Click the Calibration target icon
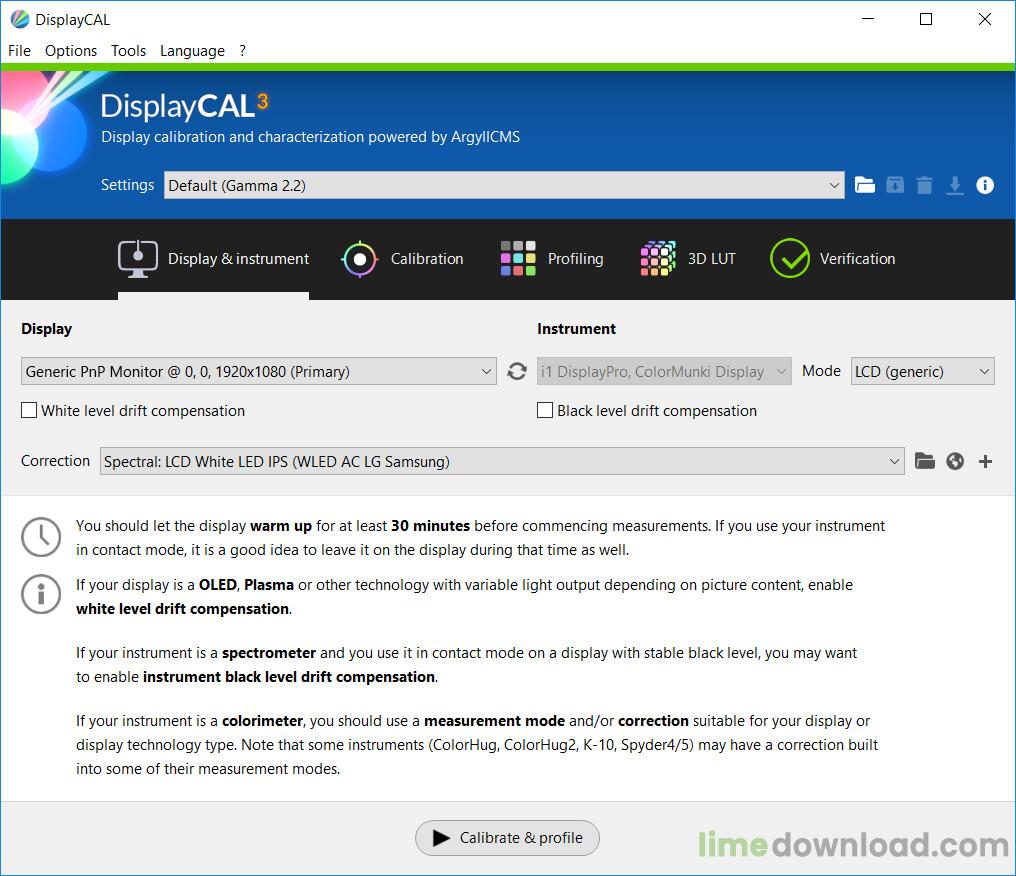 coord(359,259)
